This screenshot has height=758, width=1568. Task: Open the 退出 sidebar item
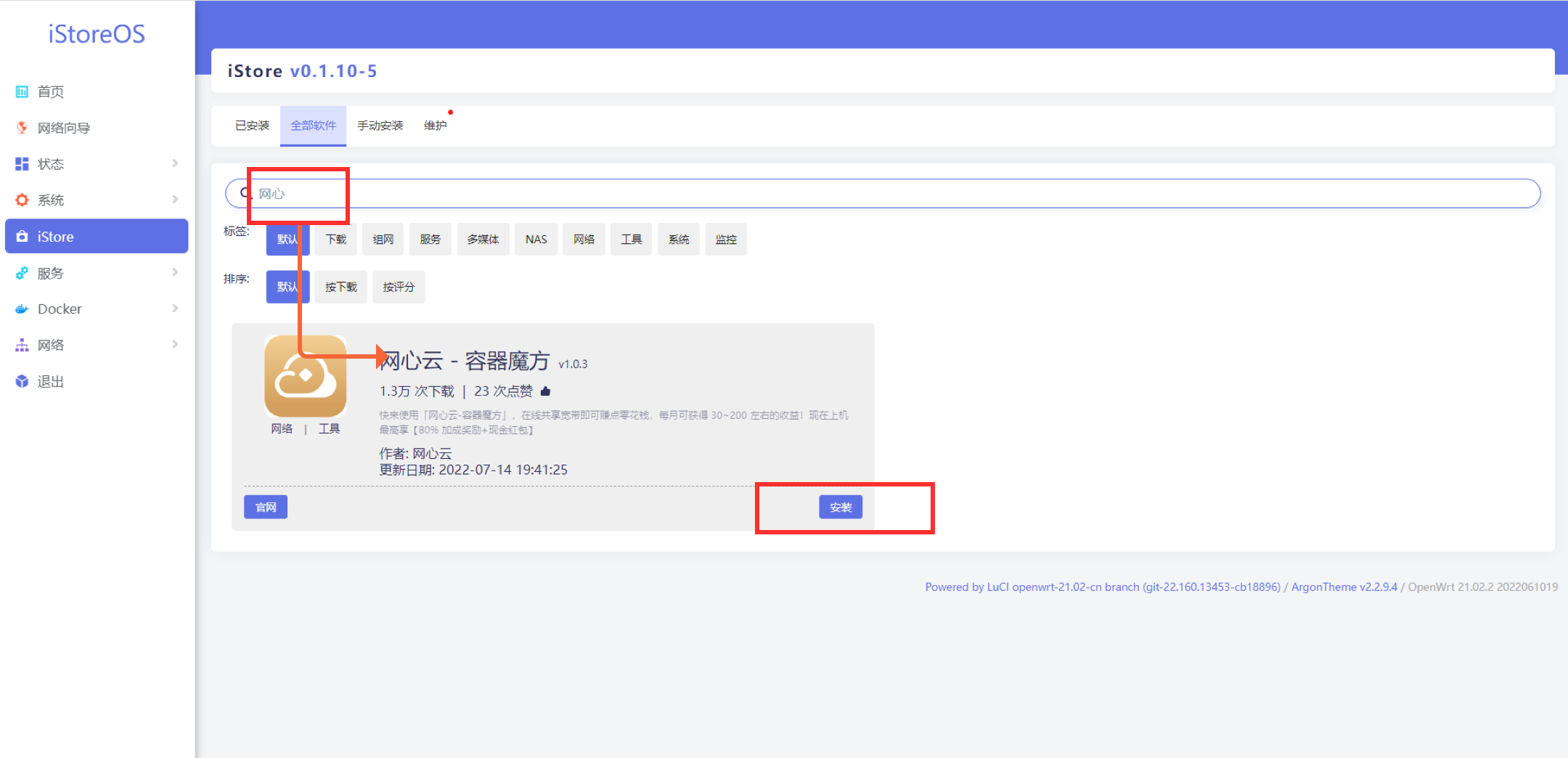point(97,382)
